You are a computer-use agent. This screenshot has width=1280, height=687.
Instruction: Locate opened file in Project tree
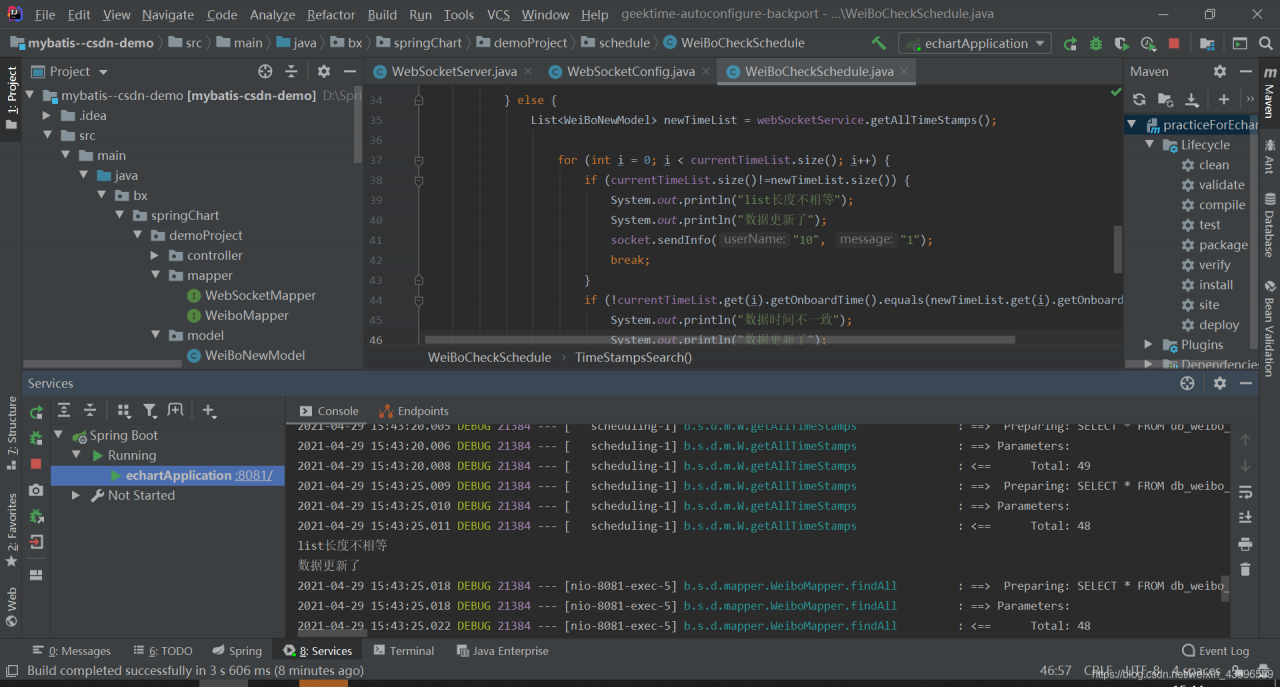(265, 71)
